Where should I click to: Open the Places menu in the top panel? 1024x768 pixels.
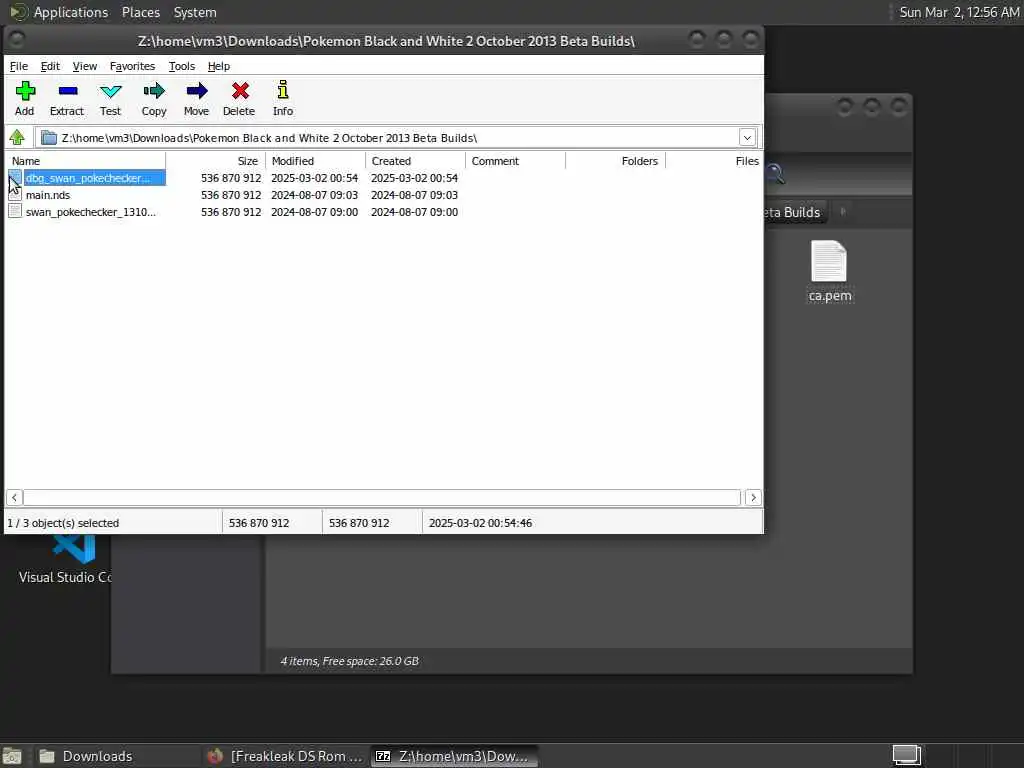tap(140, 12)
